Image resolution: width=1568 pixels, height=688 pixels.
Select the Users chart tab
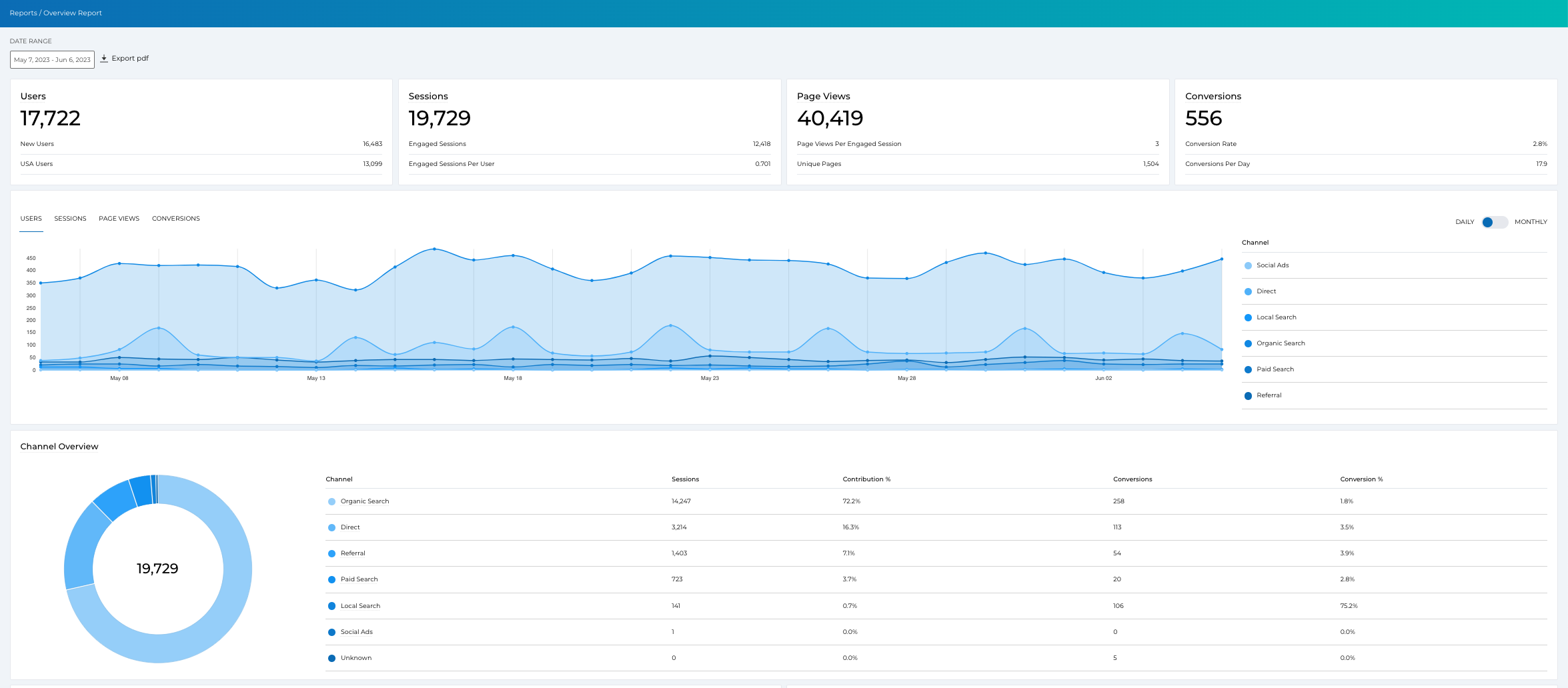point(31,219)
